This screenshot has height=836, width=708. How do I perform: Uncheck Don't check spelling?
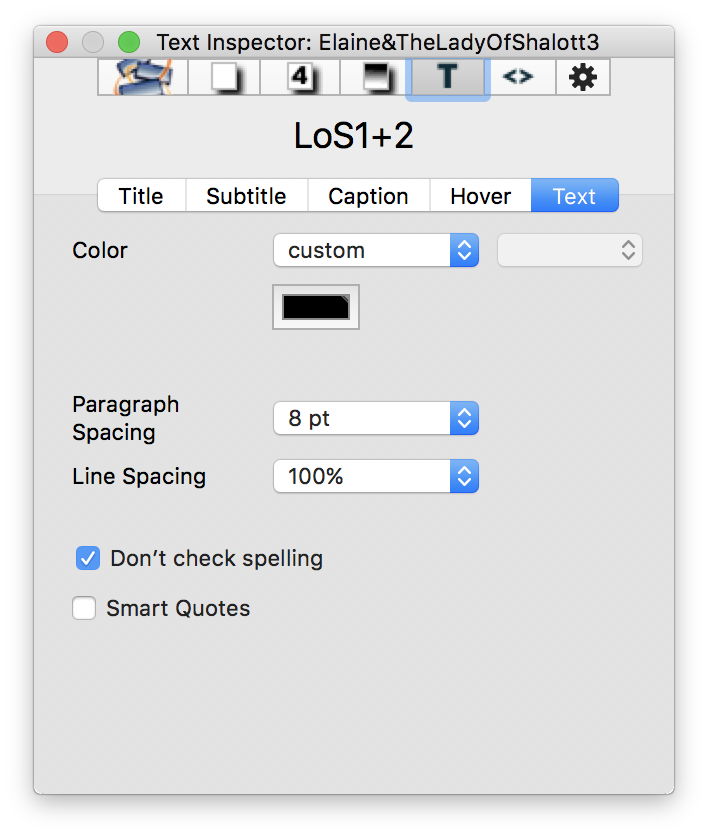[88, 558]
